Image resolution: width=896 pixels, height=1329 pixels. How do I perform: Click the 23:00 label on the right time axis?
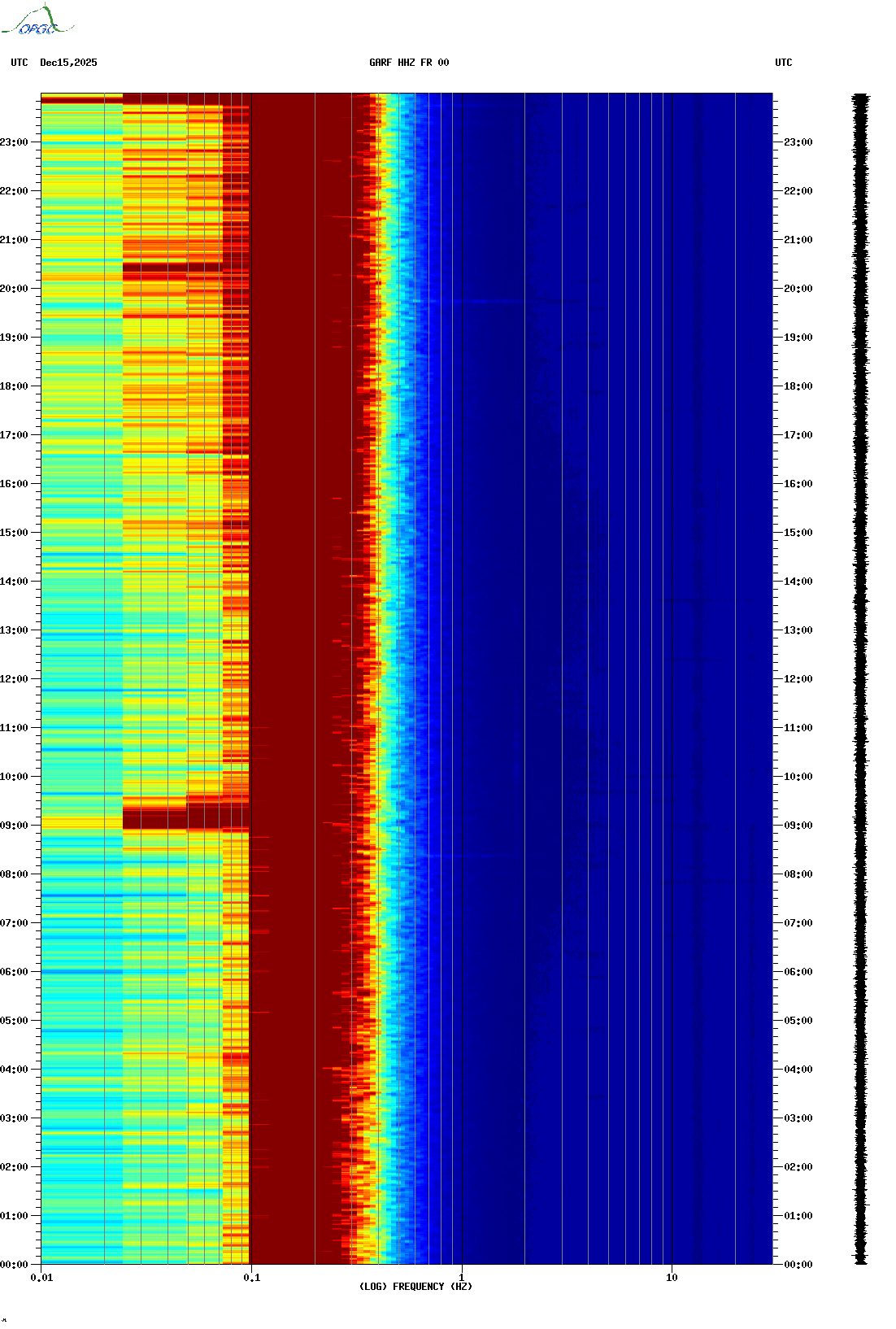point(798,142)
